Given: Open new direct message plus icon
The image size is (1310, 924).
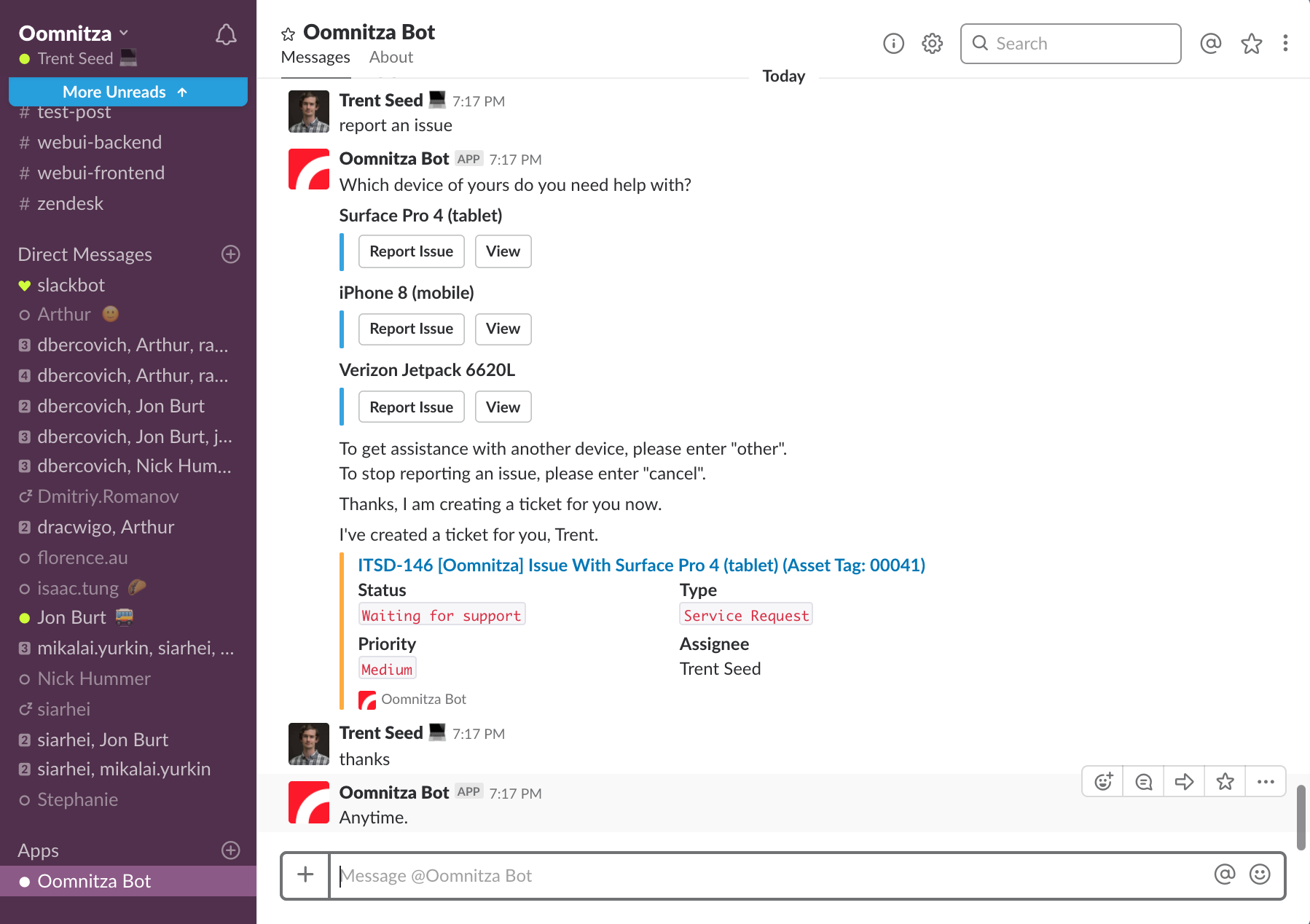Looking at the screenshot, I should (231, 254).
